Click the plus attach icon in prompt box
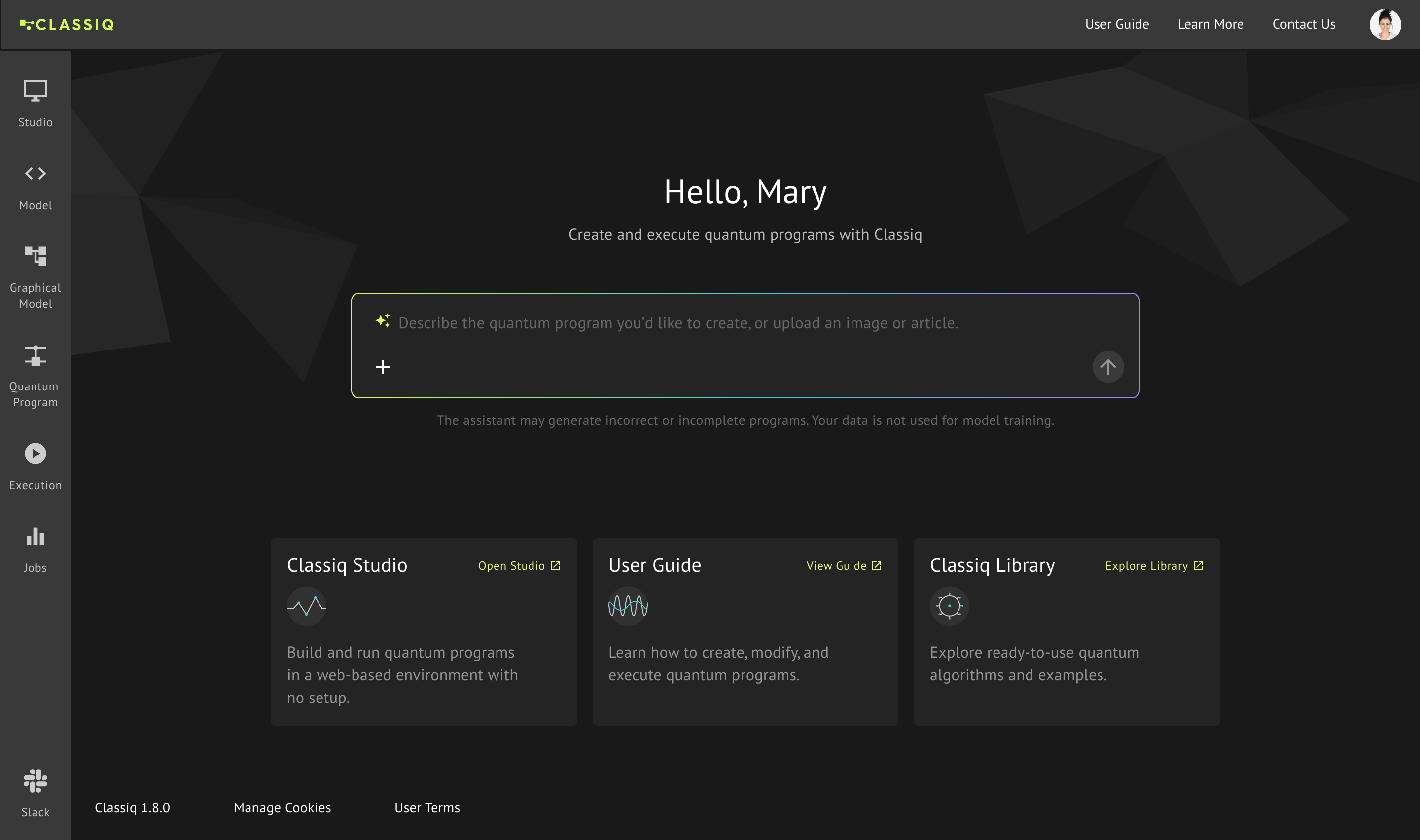This screenshot has width=1420, height=840. pos(383,367)
